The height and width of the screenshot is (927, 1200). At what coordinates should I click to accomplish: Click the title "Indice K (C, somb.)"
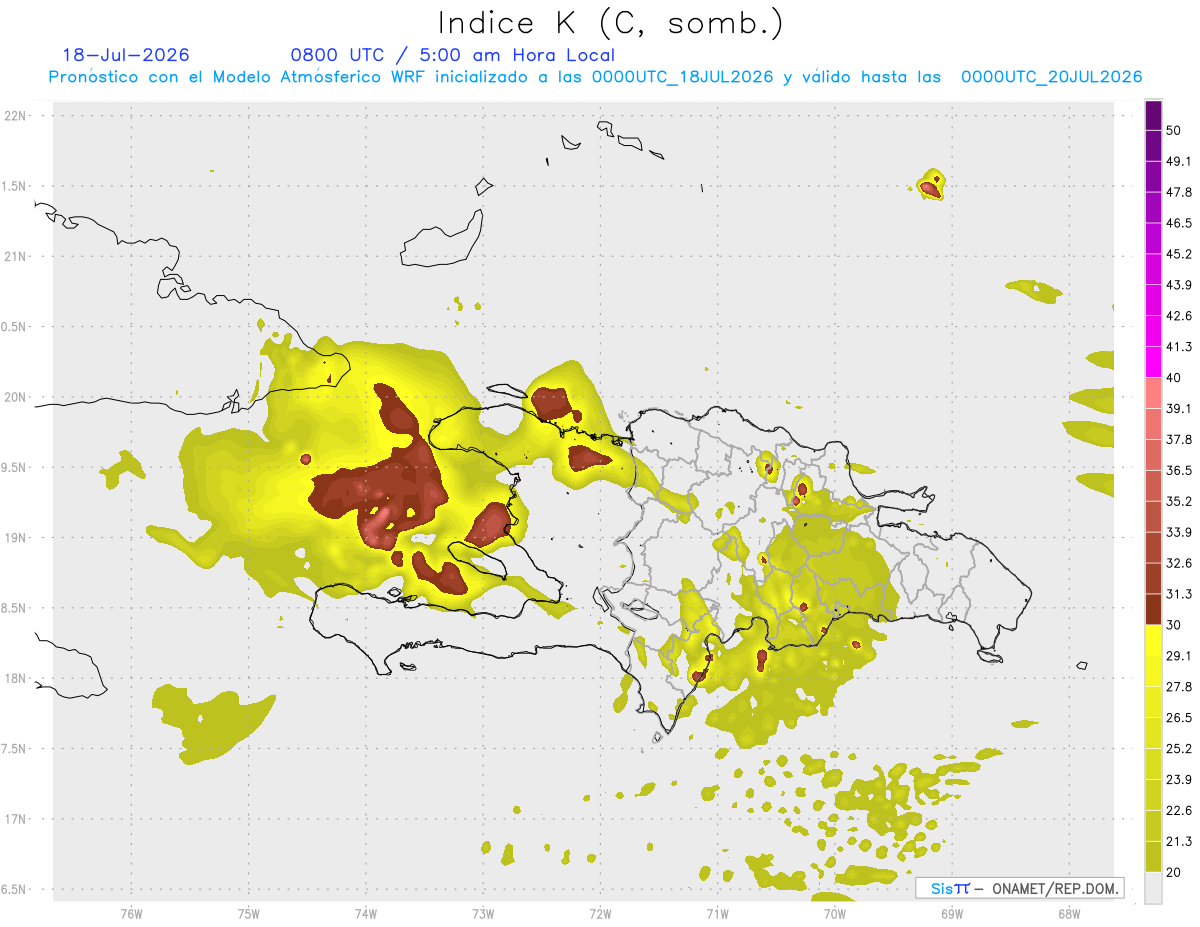pos(611,23)
